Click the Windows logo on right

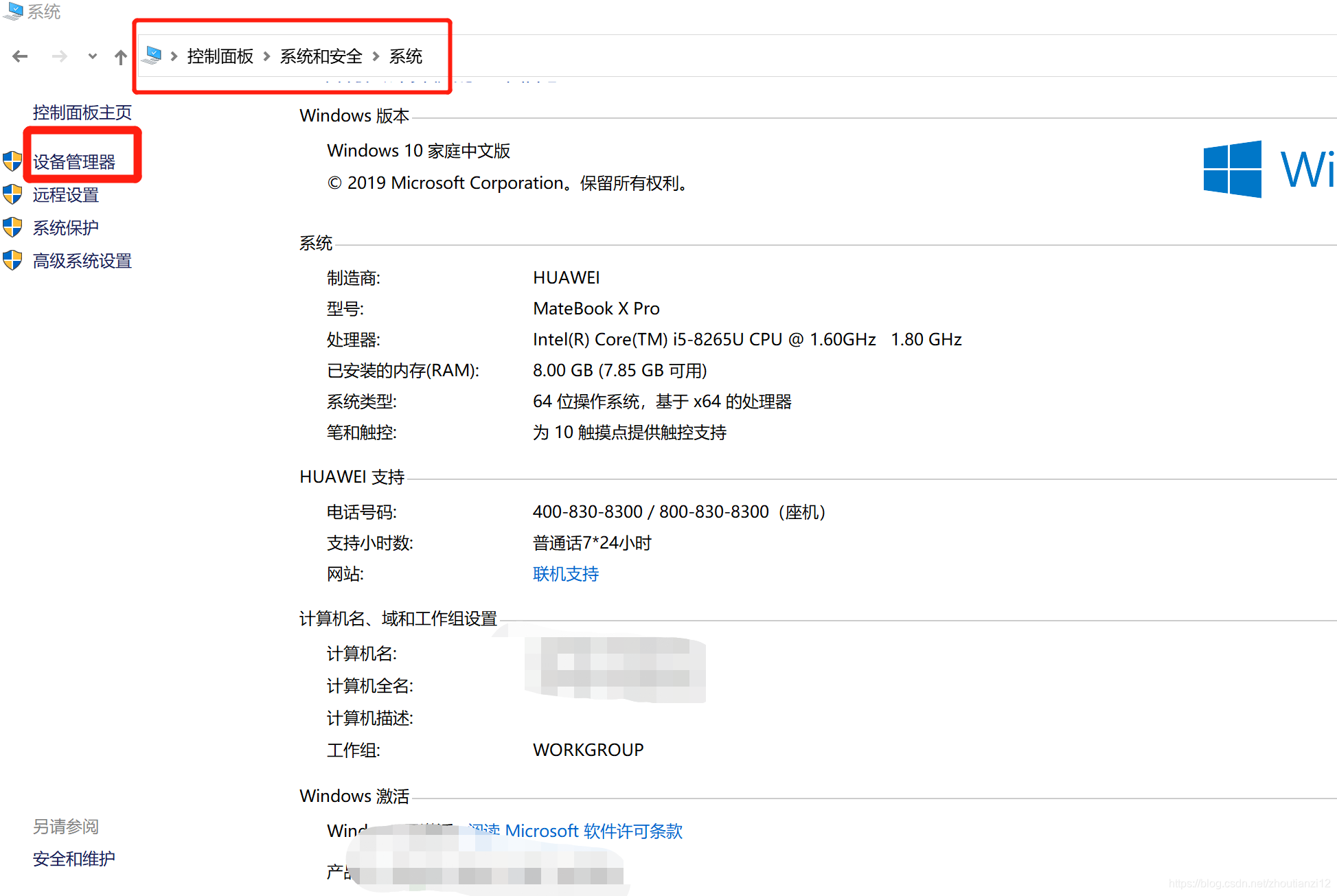coord(1232,169)
